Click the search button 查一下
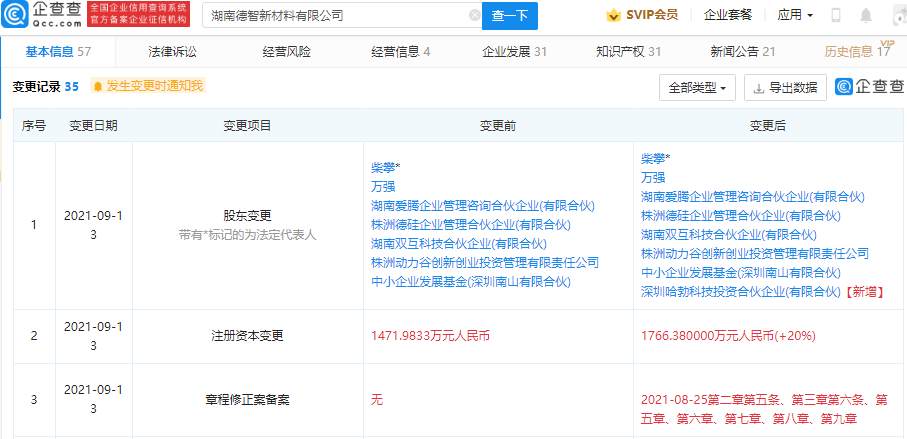Image resolution: width=907 pixels, height=439 pixels. coord(510,16)
